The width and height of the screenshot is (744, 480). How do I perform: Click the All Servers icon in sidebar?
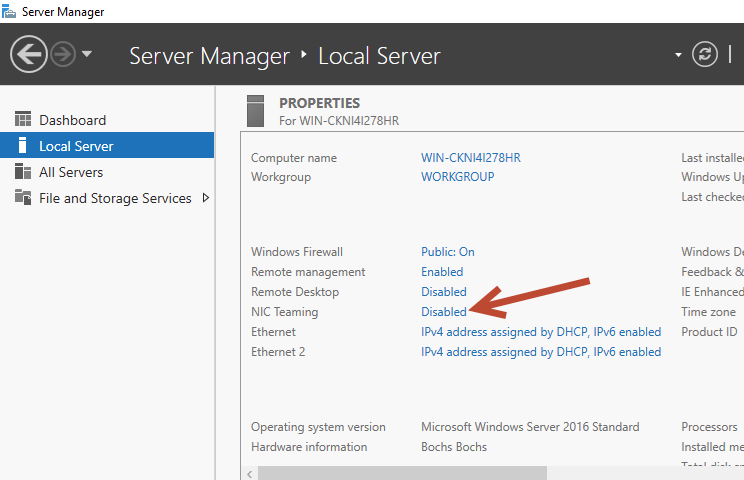23,171
